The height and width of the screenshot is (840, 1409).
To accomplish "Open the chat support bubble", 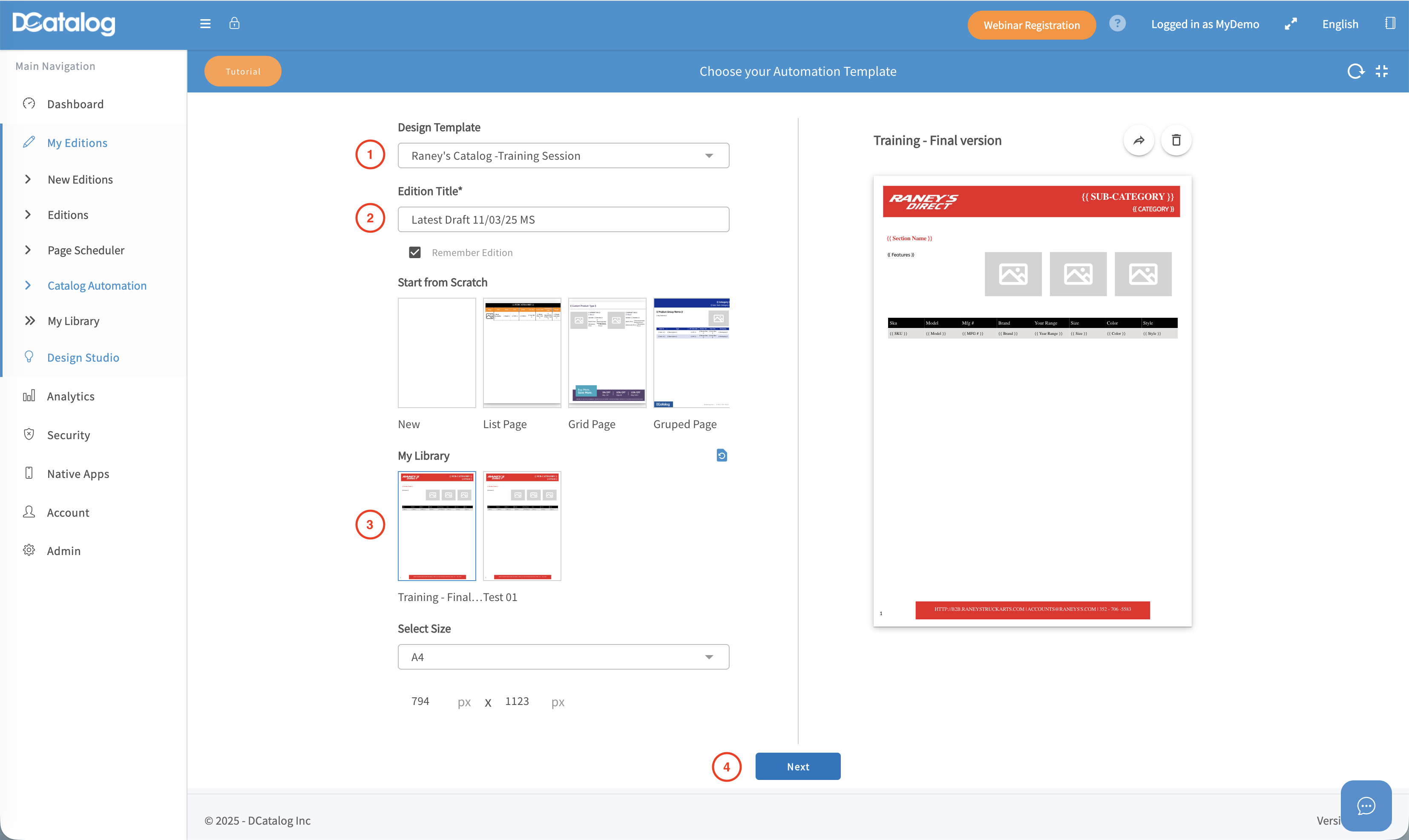I will pyautogui.click(x=1366, y=805).
